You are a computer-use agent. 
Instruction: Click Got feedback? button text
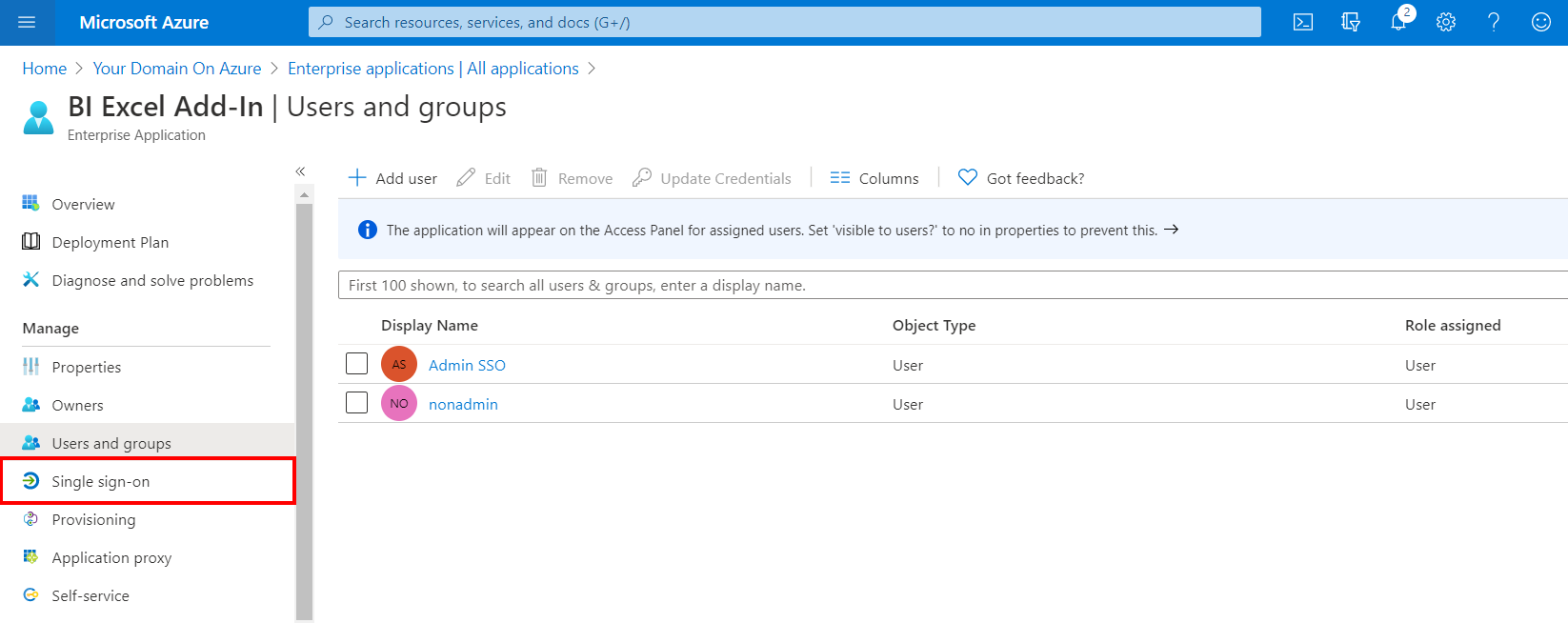(1035, 178)
